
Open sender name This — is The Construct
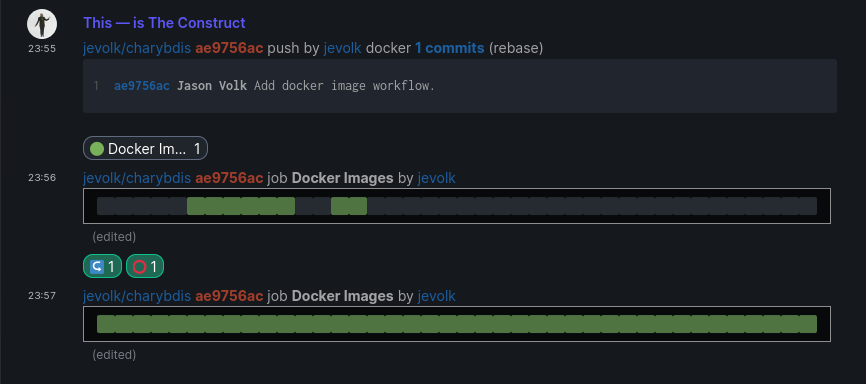[x=164, y=23]
